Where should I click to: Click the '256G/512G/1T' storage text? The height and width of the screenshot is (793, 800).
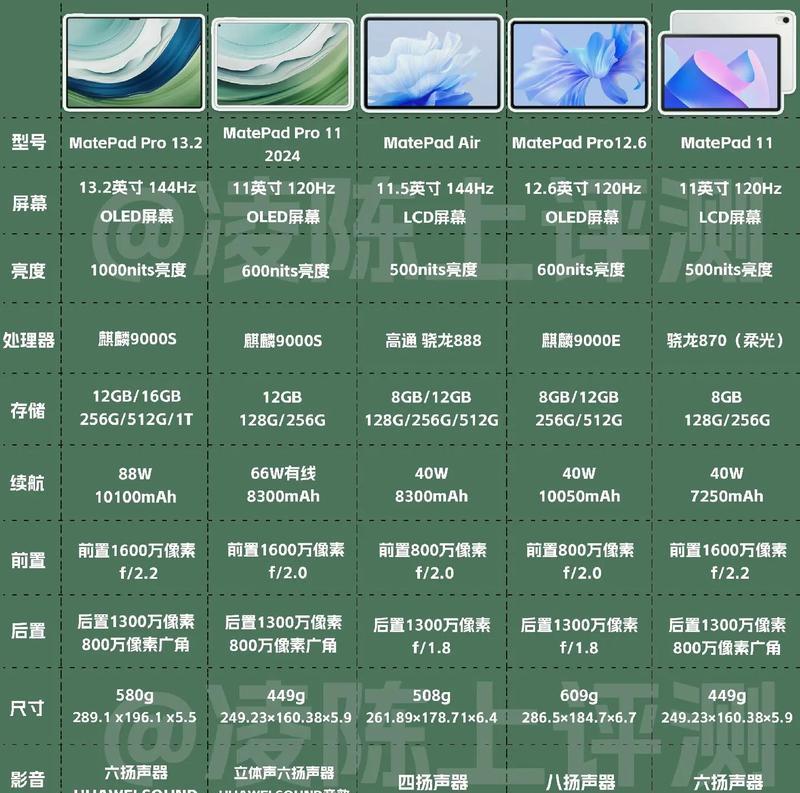pyautogui.click(x=136, y=419)
